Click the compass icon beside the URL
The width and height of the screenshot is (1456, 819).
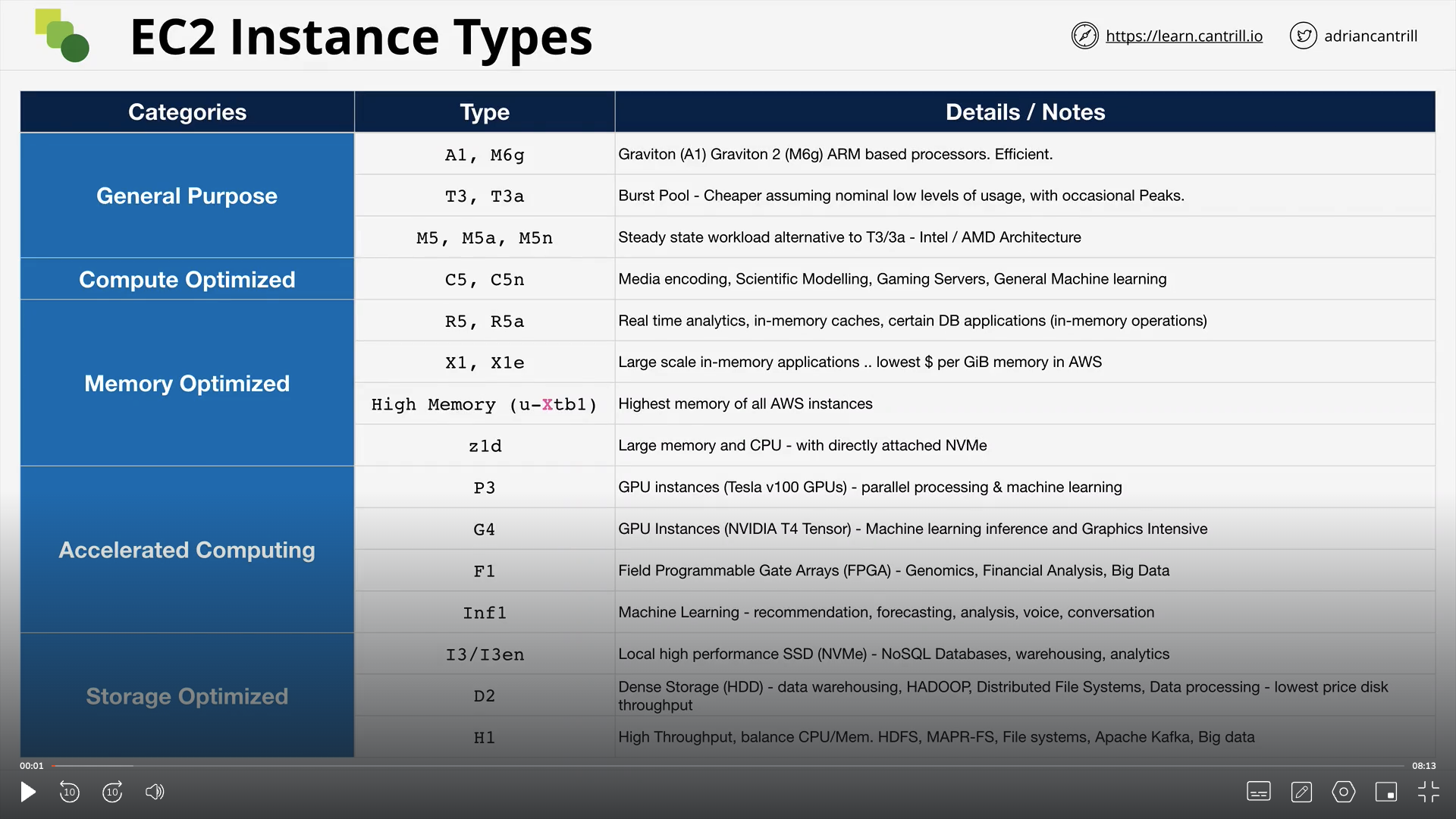pyautogui.click(x=1084, y=36)
